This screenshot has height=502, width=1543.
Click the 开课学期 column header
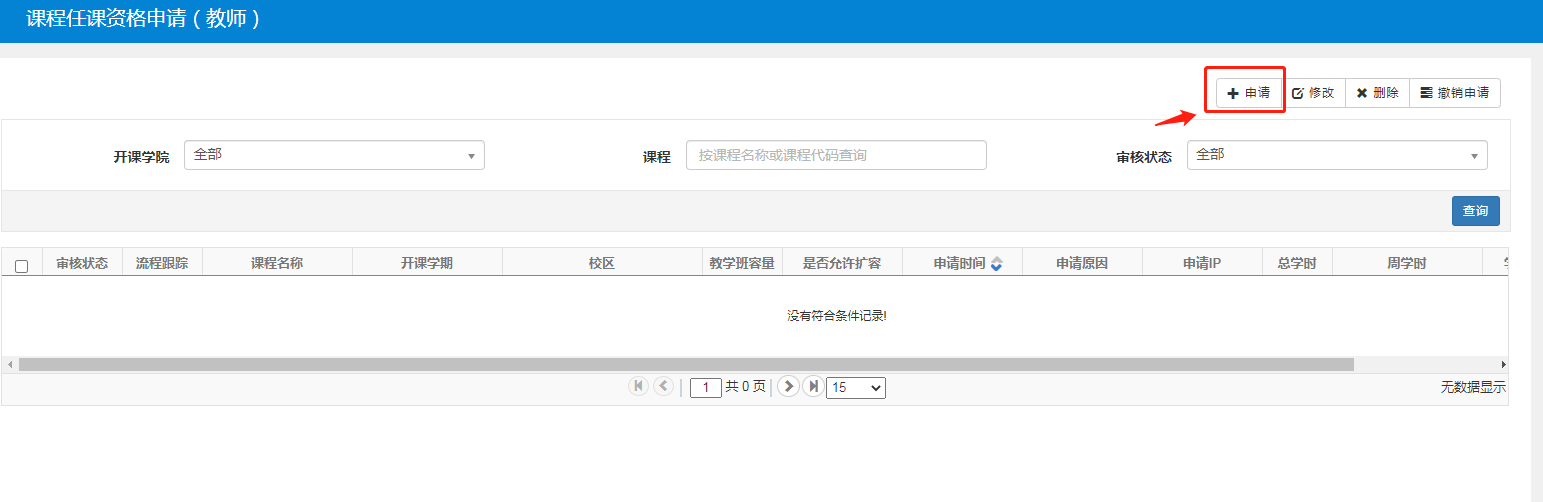pos(426,263)
